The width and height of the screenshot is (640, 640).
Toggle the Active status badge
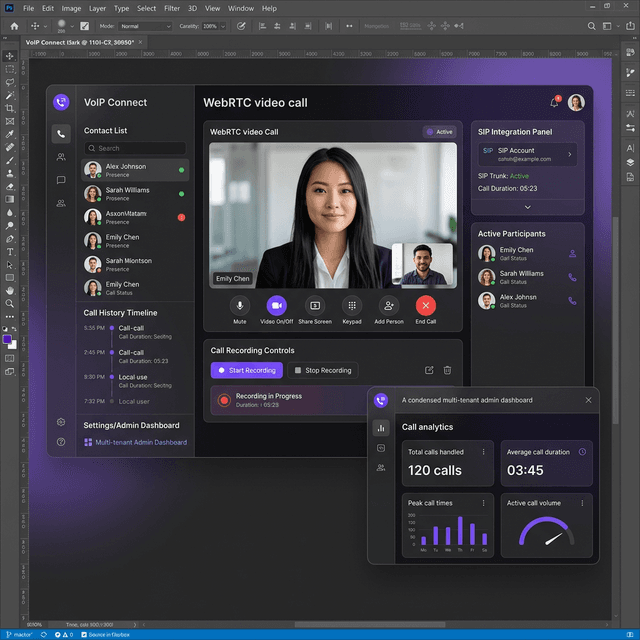pyautogui.click(x=439, y=132)
